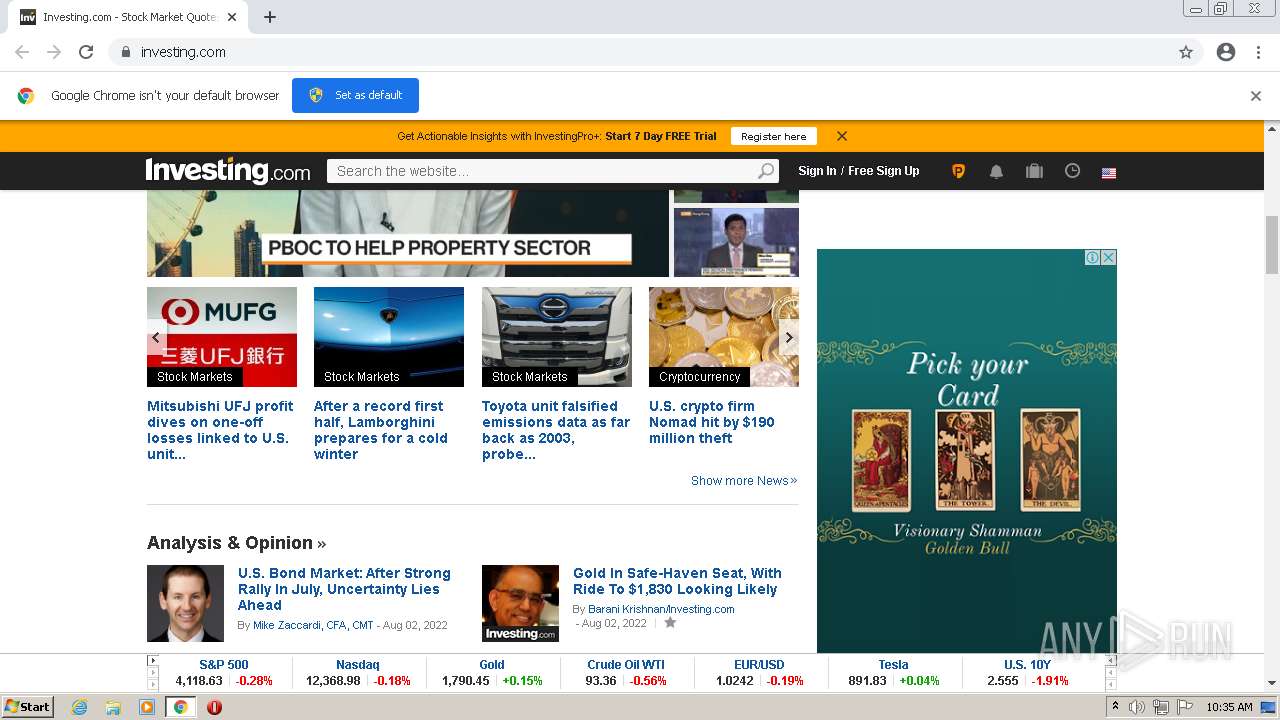The height and width of the screenshot is (720, 1280).
Task: Open the Cryptocurrency category tag
Action: pos(700,377)
